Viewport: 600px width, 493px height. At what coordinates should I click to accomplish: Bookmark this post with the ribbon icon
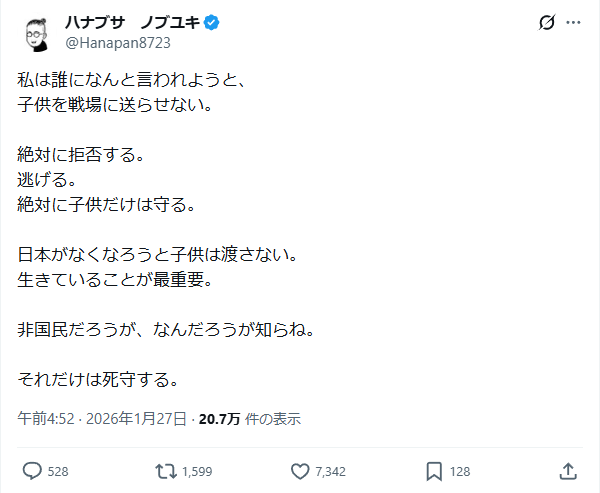coord(435,470)
